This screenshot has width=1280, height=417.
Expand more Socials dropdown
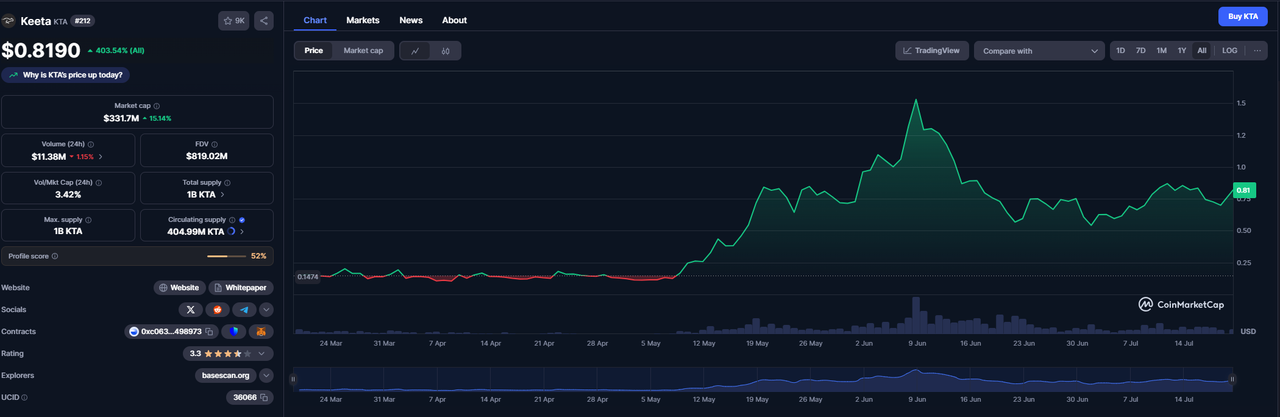[x=266, y=310]
